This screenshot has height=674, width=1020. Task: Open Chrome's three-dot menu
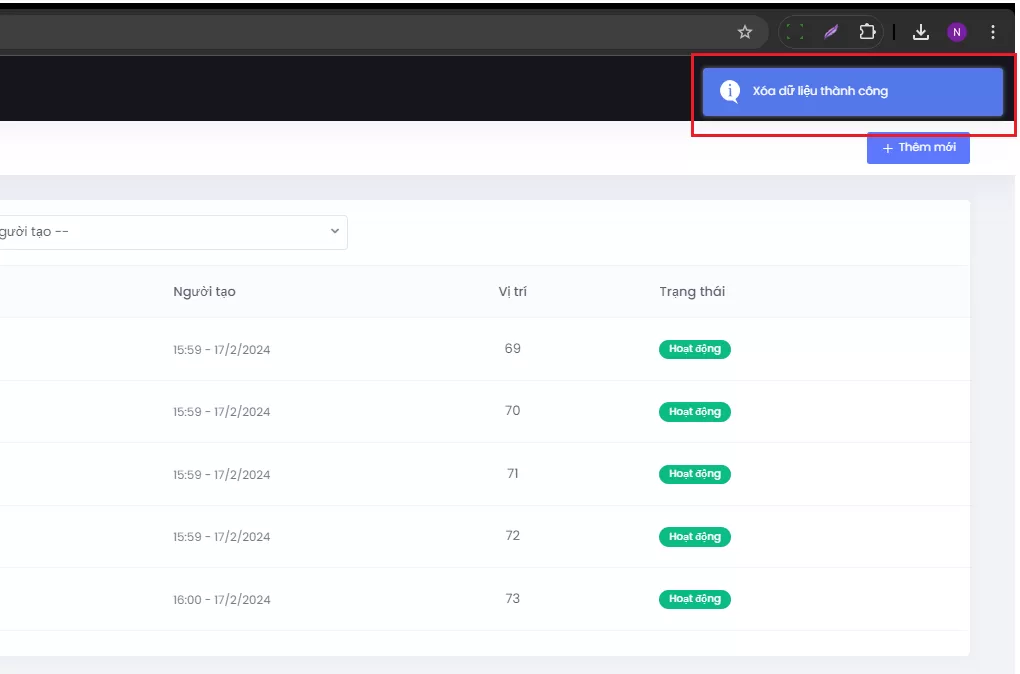(x=993, y=32)
